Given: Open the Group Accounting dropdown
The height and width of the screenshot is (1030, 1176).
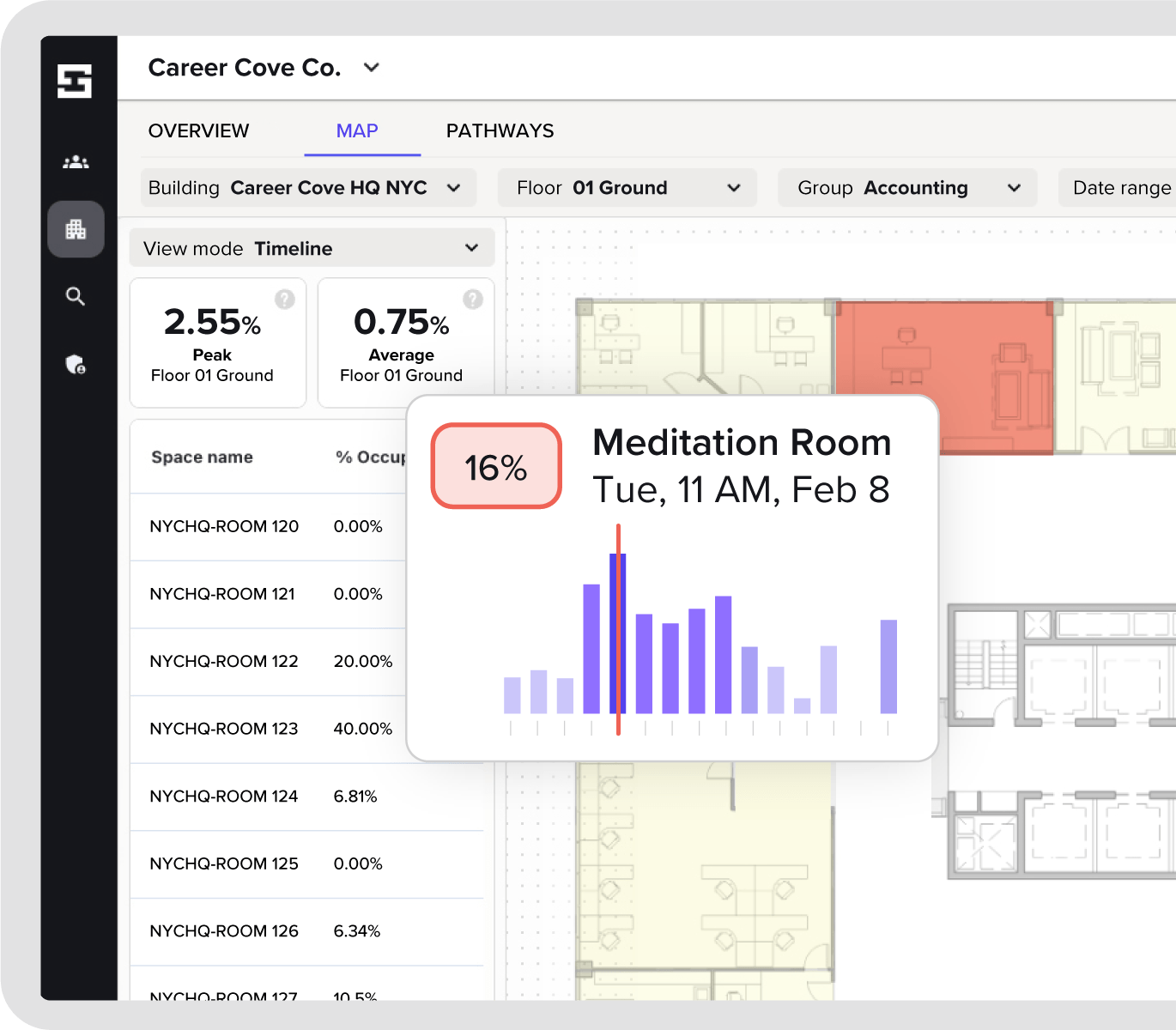Looking at the screenshot, I should click(x=907, y=188).
